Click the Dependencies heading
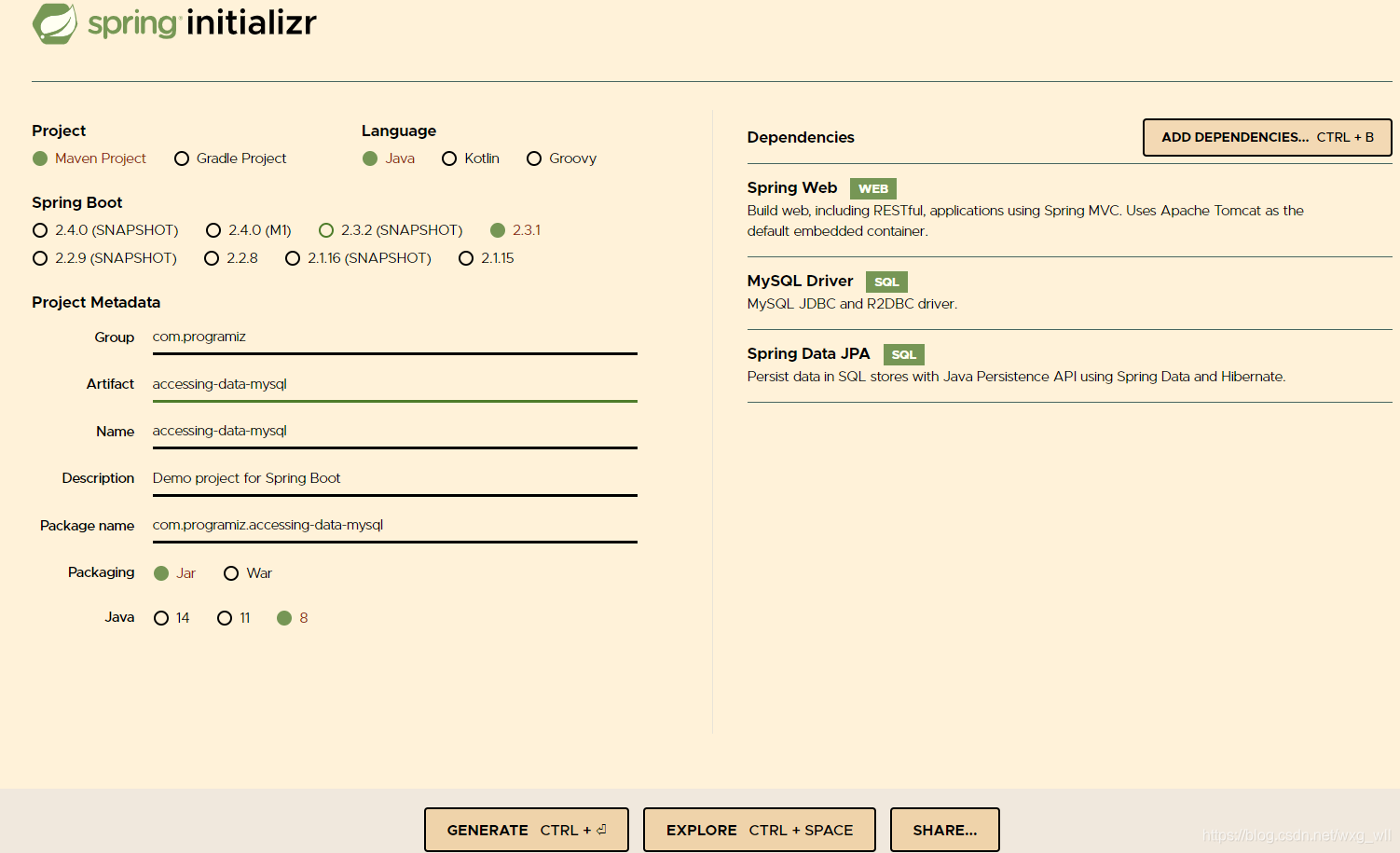The width and height of the screenshot is (1400, 853). click(801, 137)
